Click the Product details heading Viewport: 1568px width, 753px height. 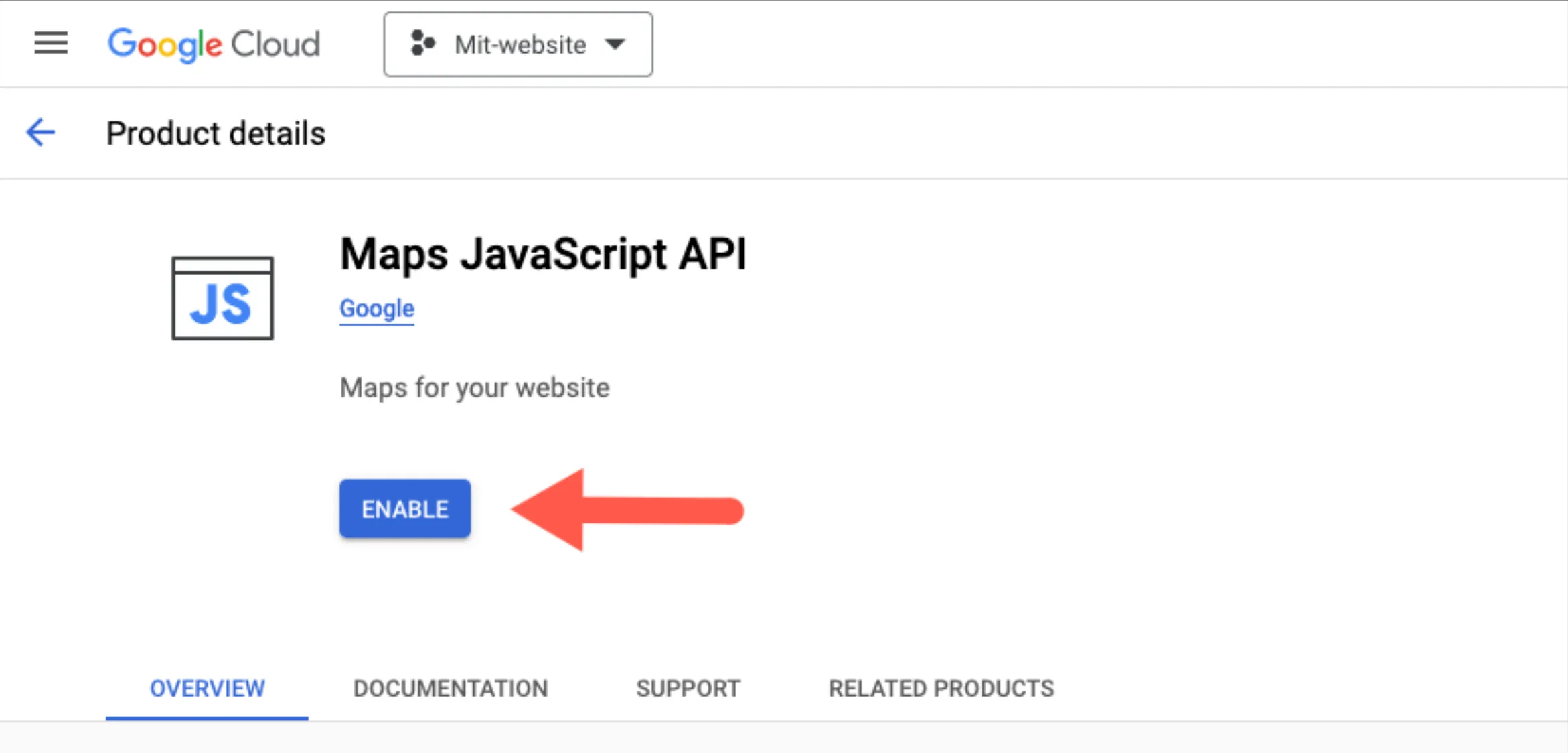pos(216,133)
